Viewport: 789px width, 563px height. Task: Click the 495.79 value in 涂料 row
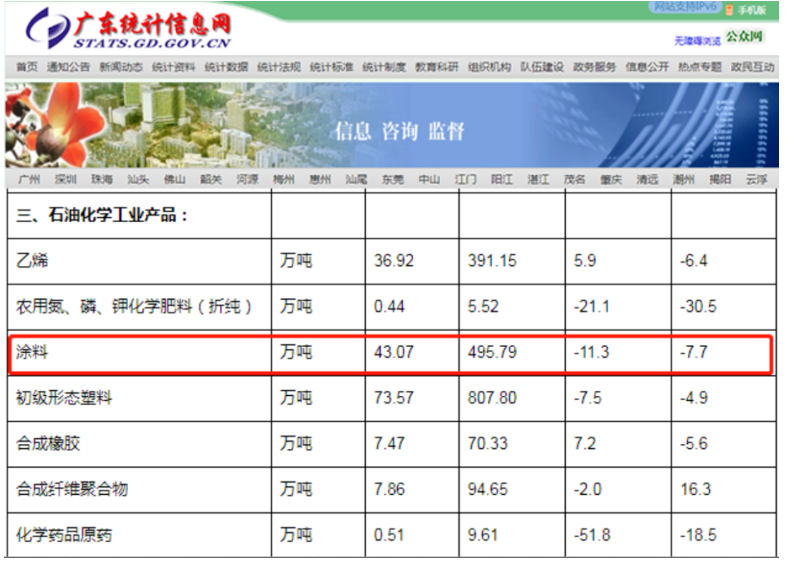[492, 352]
